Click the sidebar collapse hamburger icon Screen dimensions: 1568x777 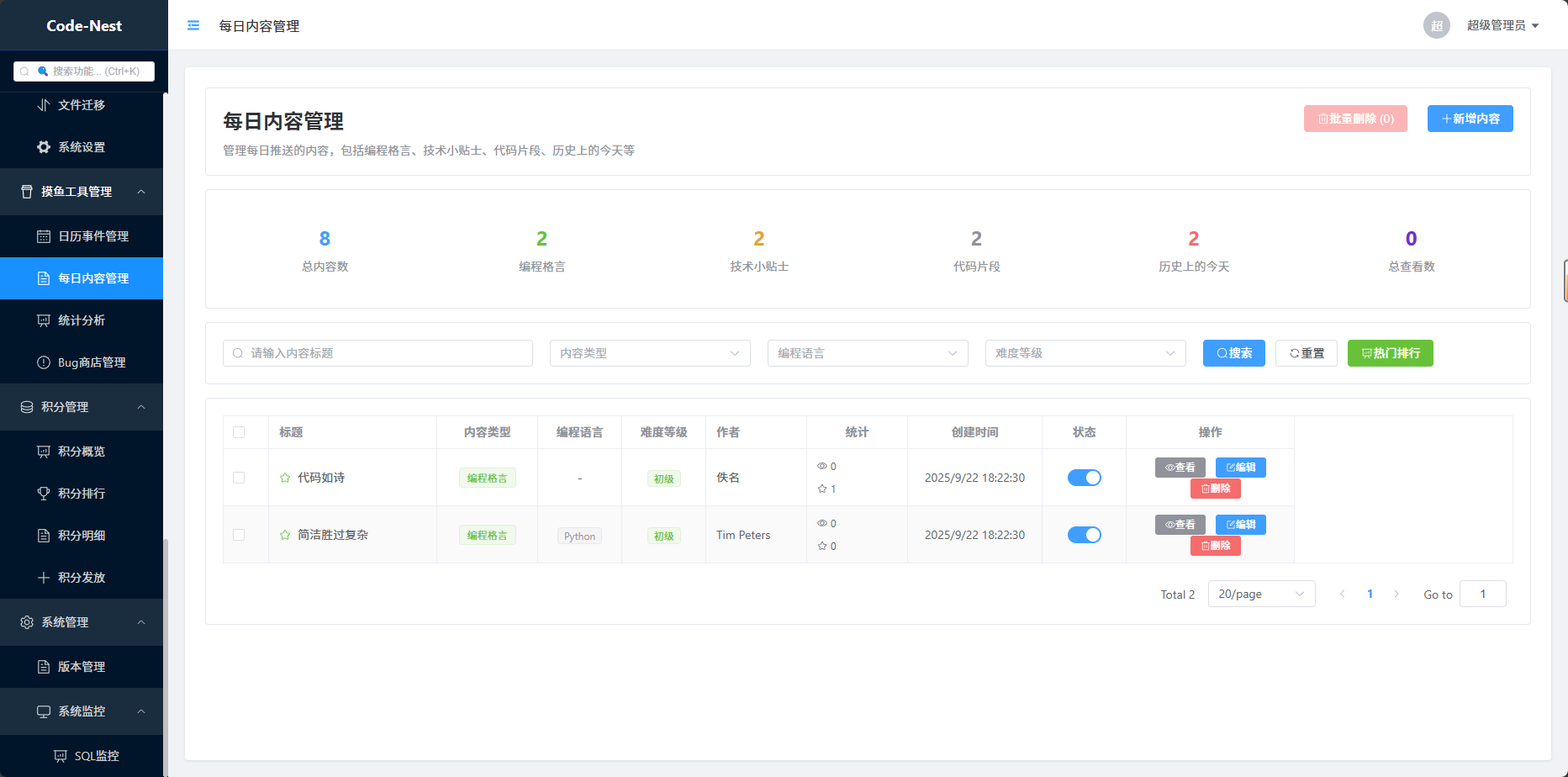[193, 25]
